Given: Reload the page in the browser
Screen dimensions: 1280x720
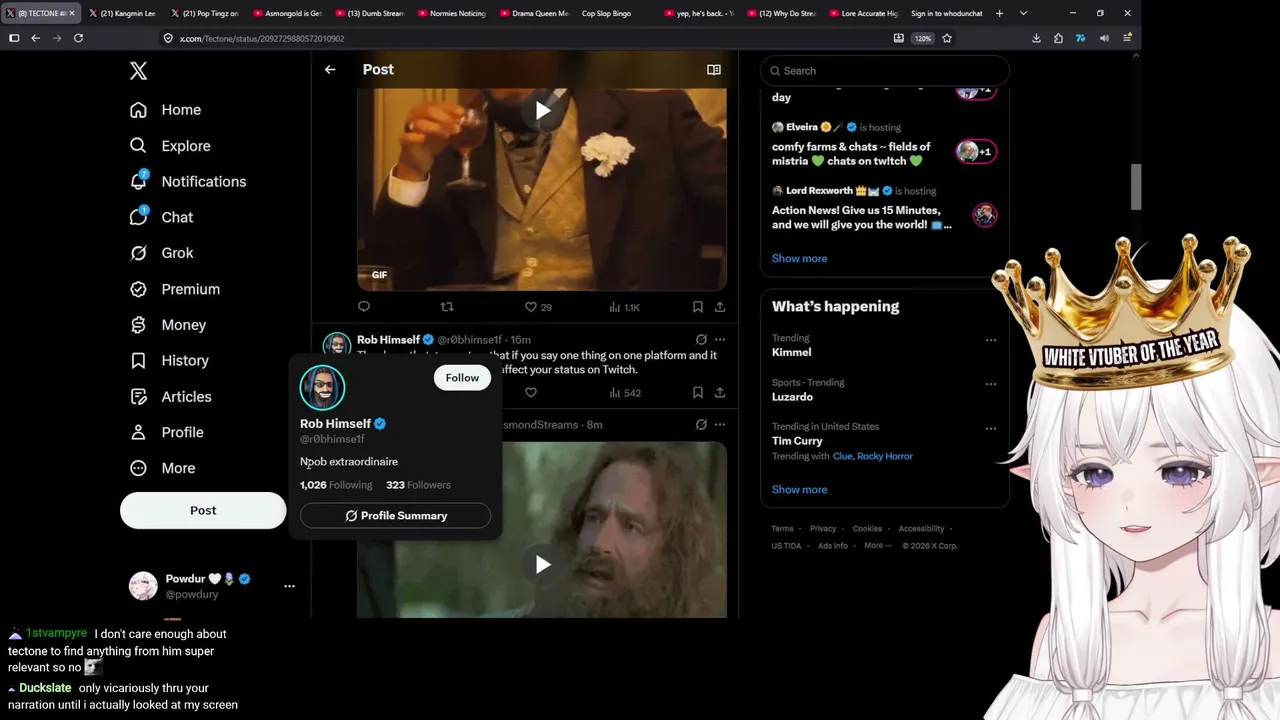Looking at the screenshot, I should [78, 38].
